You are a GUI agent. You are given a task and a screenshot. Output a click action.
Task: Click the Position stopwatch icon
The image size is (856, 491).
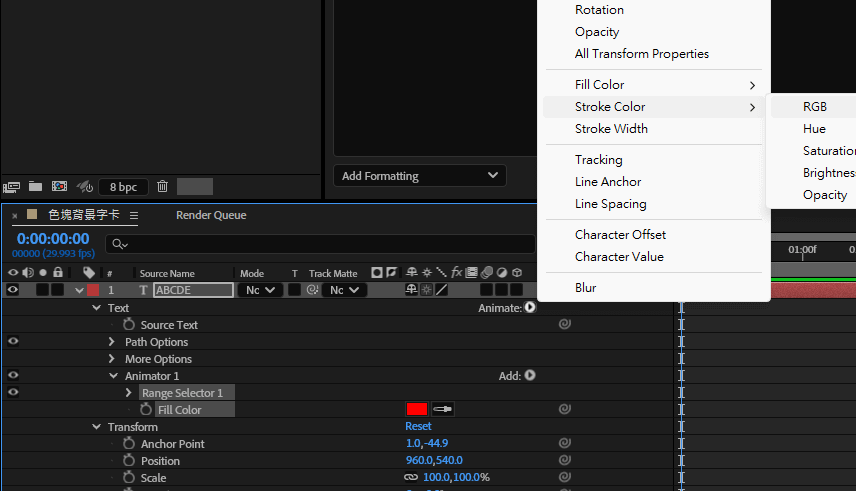tap(129, 461)
